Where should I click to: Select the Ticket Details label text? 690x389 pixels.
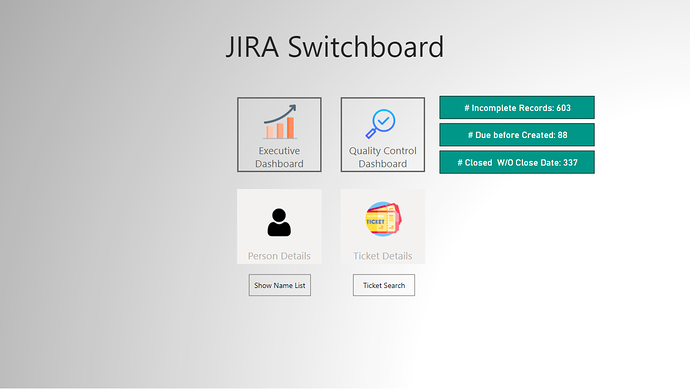[x=383, y=256]
